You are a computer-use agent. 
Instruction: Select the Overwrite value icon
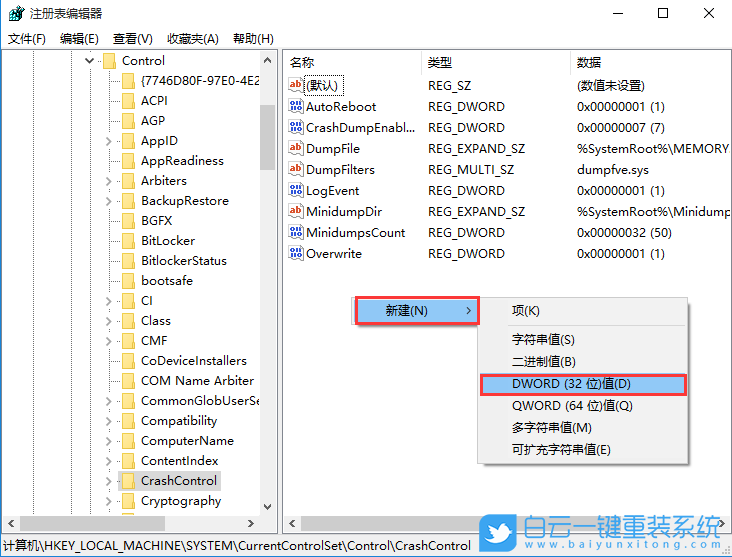point(295,254)
